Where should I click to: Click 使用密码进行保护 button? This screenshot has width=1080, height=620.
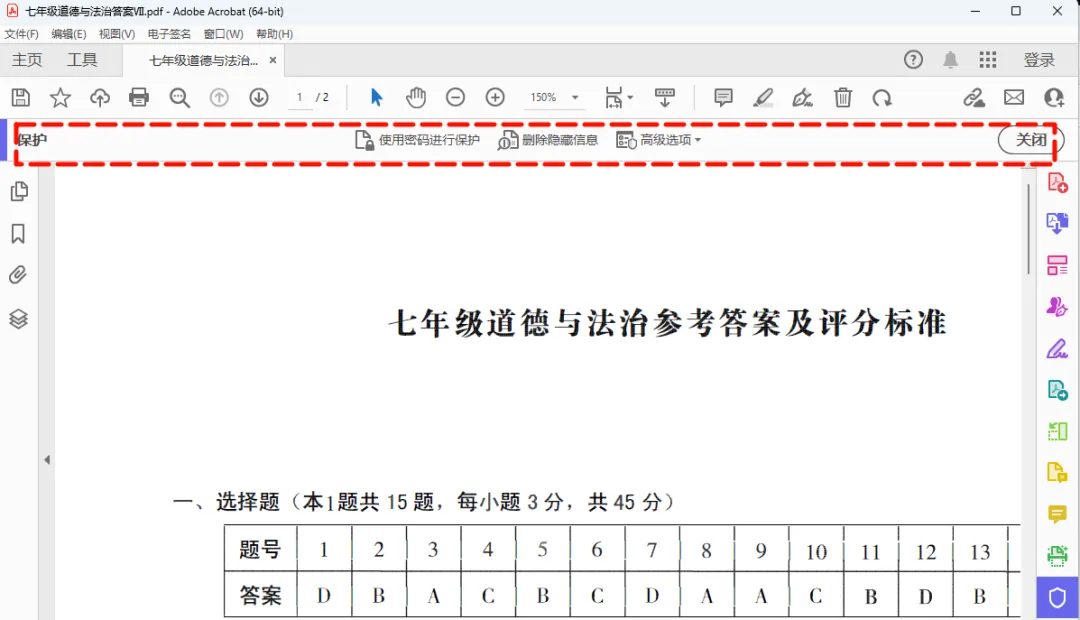417,140
